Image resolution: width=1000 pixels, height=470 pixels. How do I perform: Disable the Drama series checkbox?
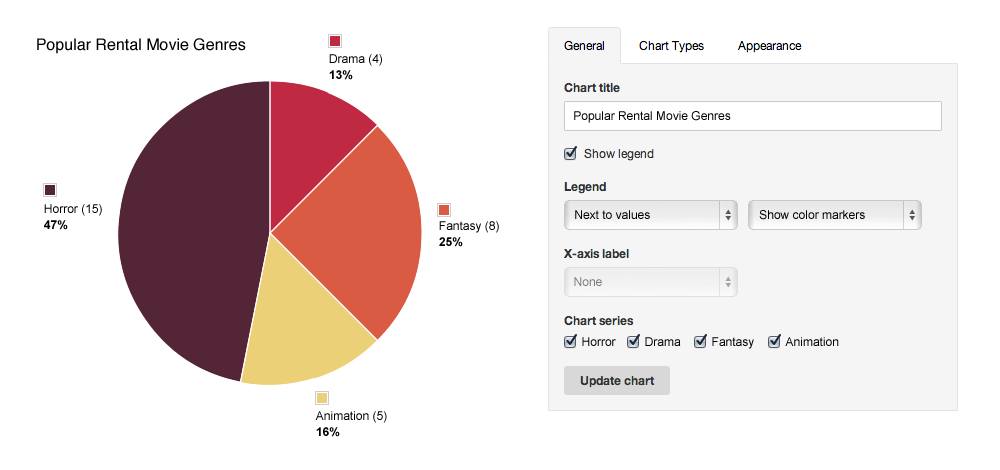point(634,342)
